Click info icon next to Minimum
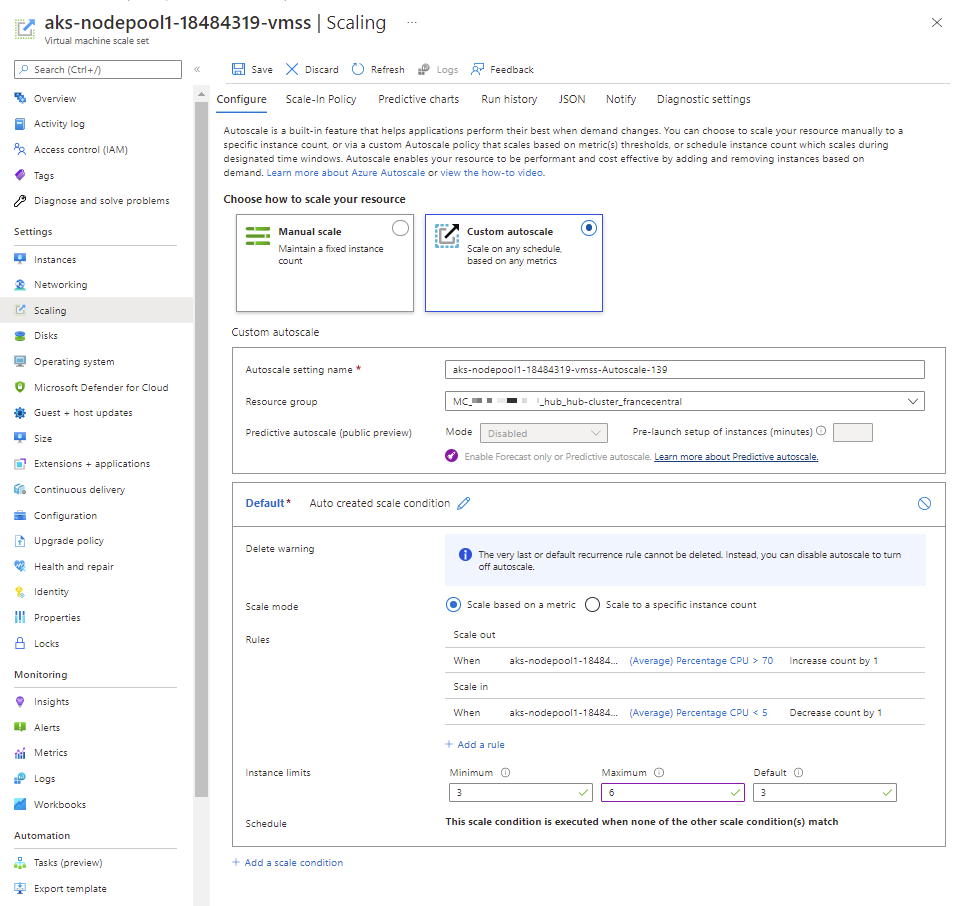958x906 pixels. (x=505, y=772)
